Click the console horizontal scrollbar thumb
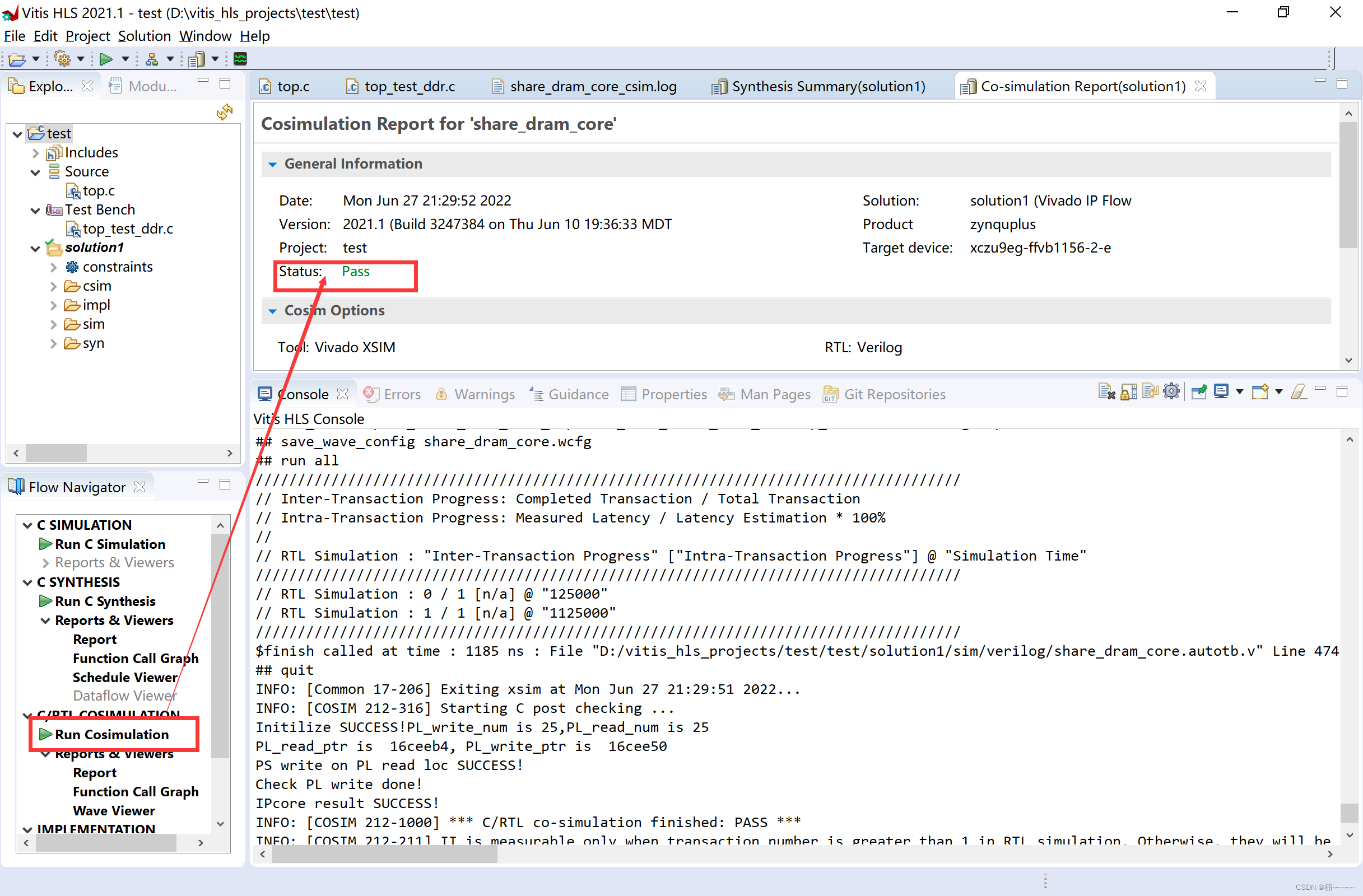 (384, 855)
